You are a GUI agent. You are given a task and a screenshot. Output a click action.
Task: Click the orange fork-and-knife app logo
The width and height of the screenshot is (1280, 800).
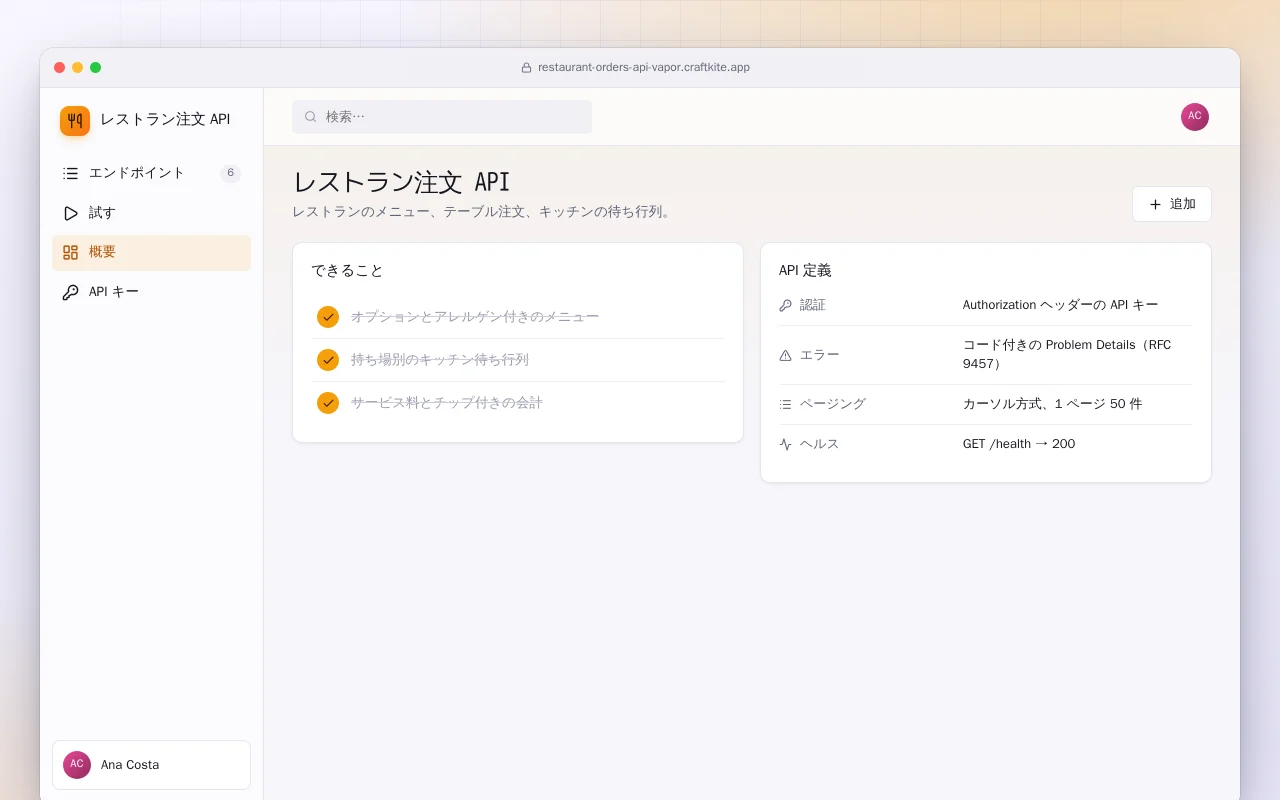coord(75,121)
